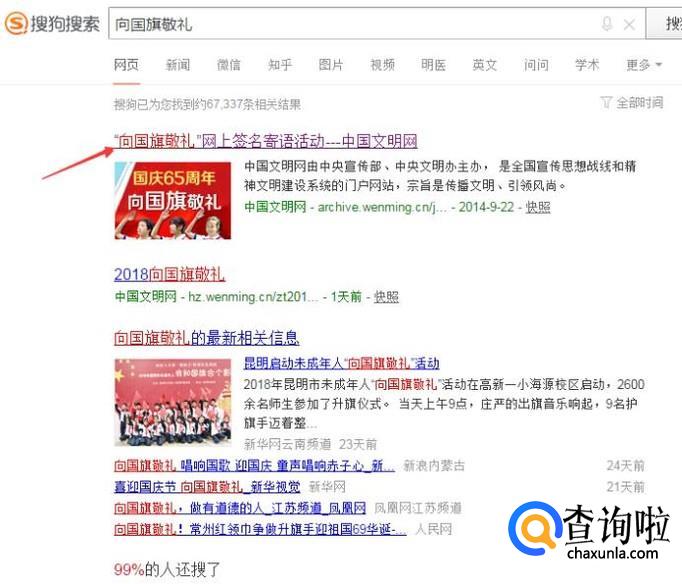This screenshot has height=584, width=682.
Task: Open 常州红领巾争做升旗手 link
Action: [x=260, y=529]
